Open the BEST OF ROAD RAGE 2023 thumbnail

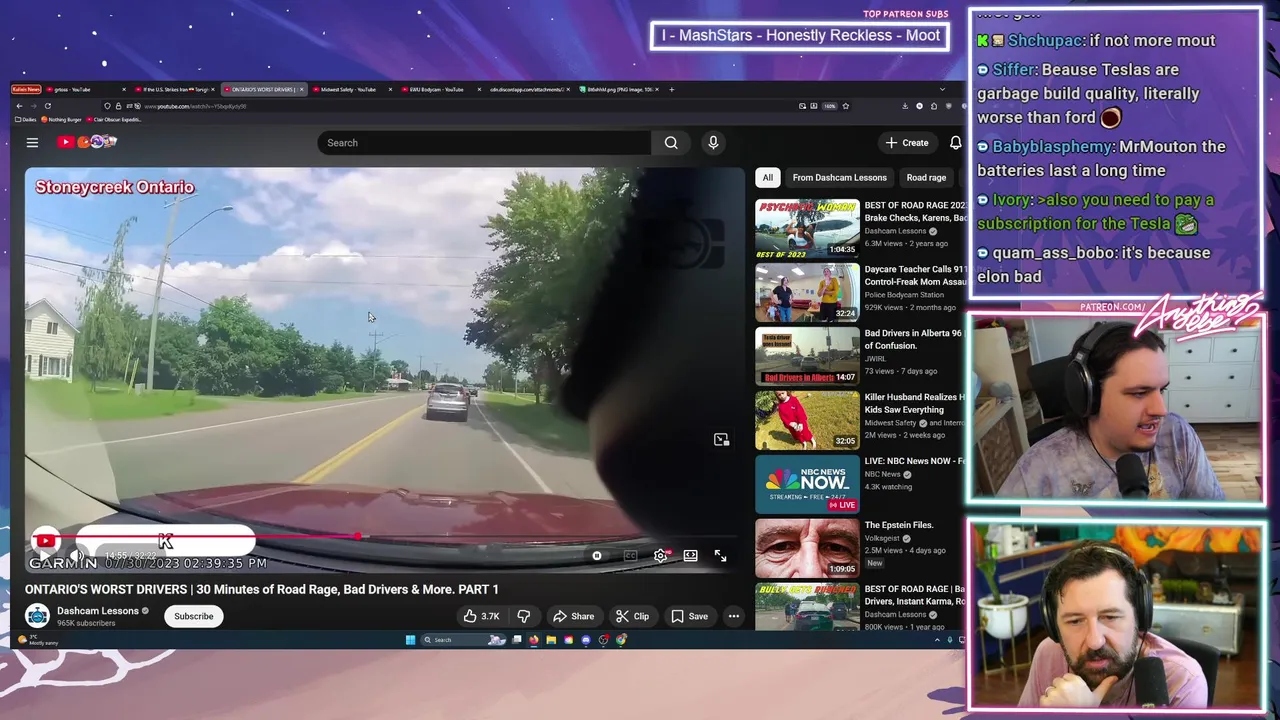807,228
